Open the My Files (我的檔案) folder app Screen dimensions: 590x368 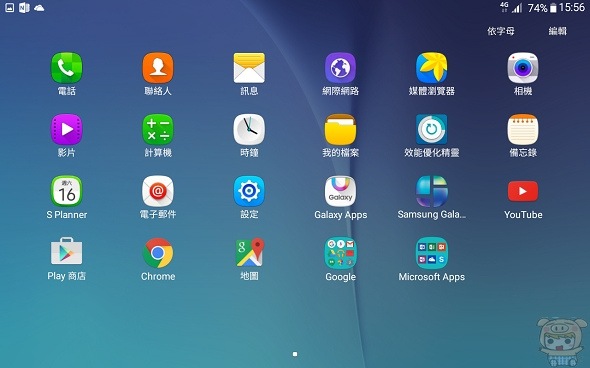(x=341, y=129)
